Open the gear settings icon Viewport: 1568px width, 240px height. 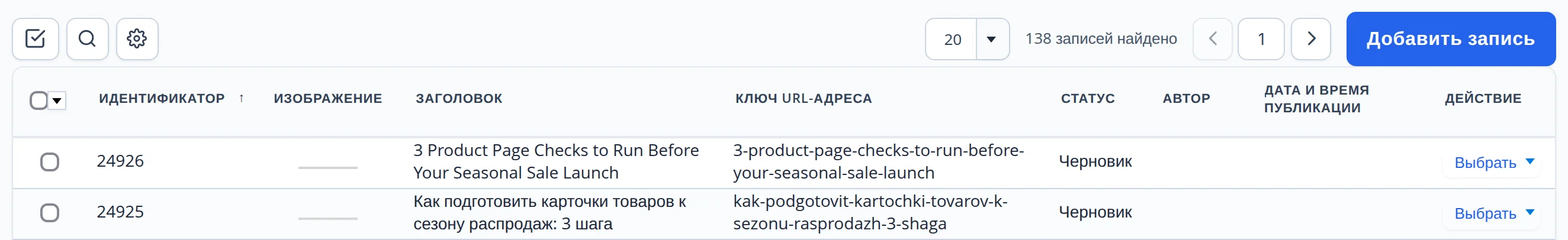(137, 39)
